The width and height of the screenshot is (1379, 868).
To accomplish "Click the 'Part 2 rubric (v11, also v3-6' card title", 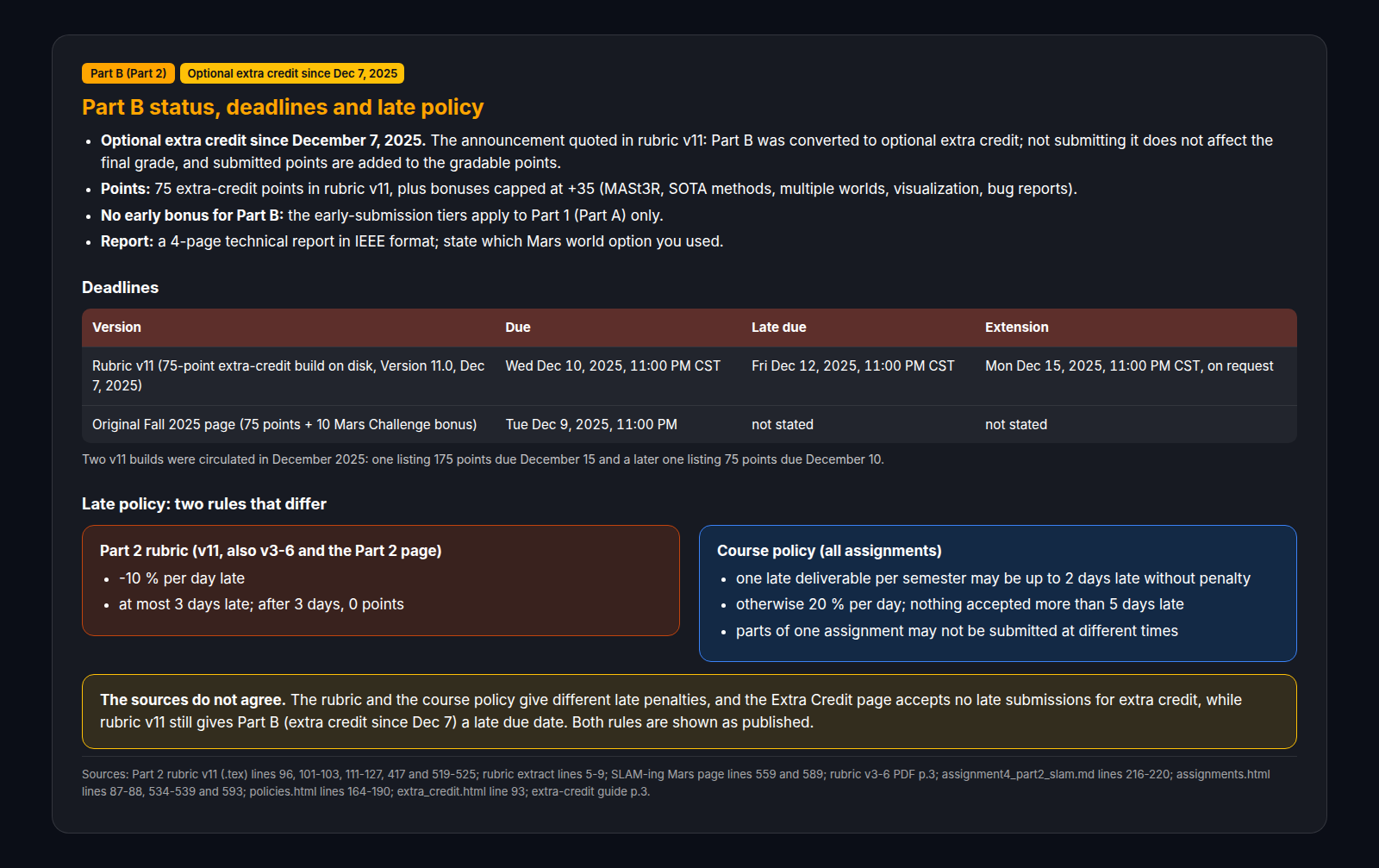I will coord(271,551).
